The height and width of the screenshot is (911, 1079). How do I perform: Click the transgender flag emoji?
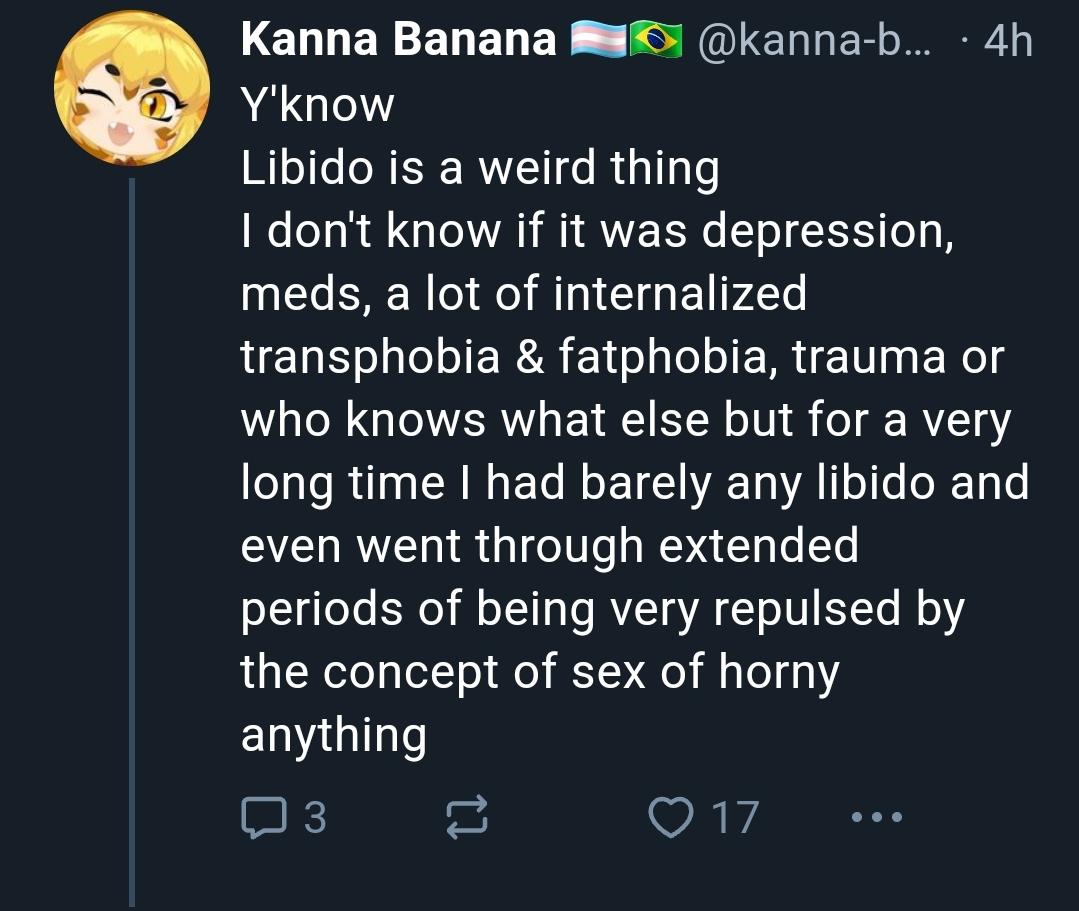click(x=596, y=40)
